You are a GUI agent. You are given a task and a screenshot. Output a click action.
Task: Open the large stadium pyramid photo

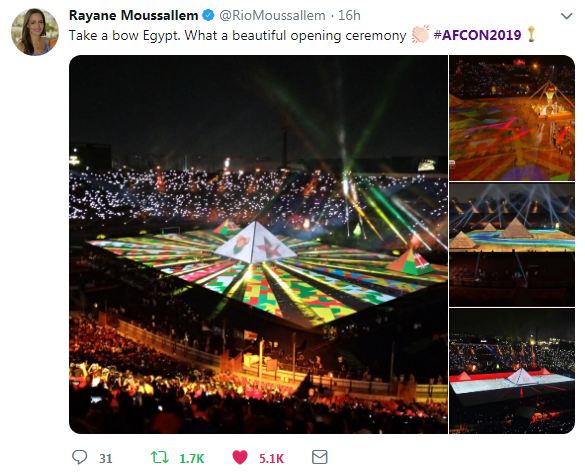(x=258, y=244)
